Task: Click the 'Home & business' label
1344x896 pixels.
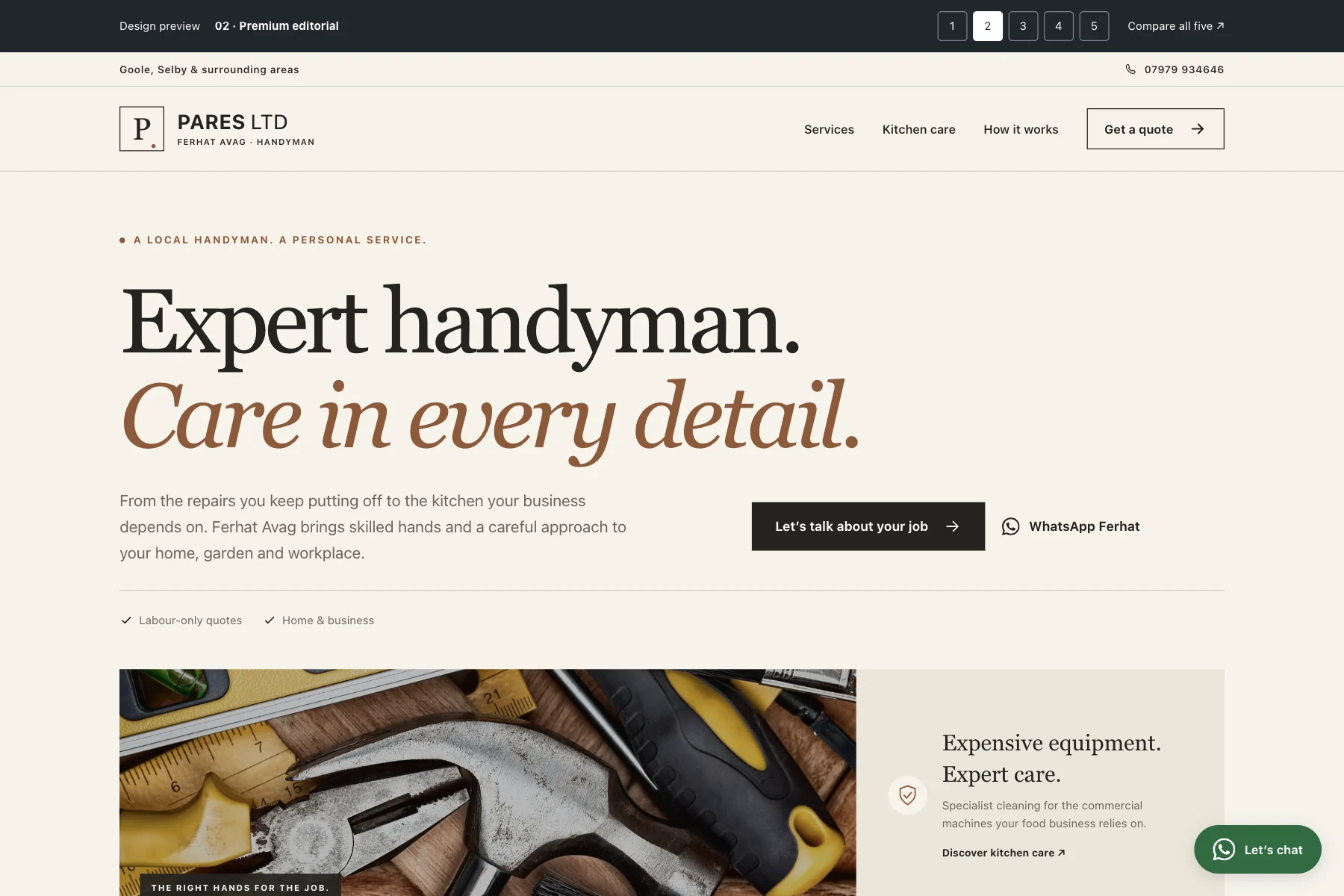Action: coord(328,620)
